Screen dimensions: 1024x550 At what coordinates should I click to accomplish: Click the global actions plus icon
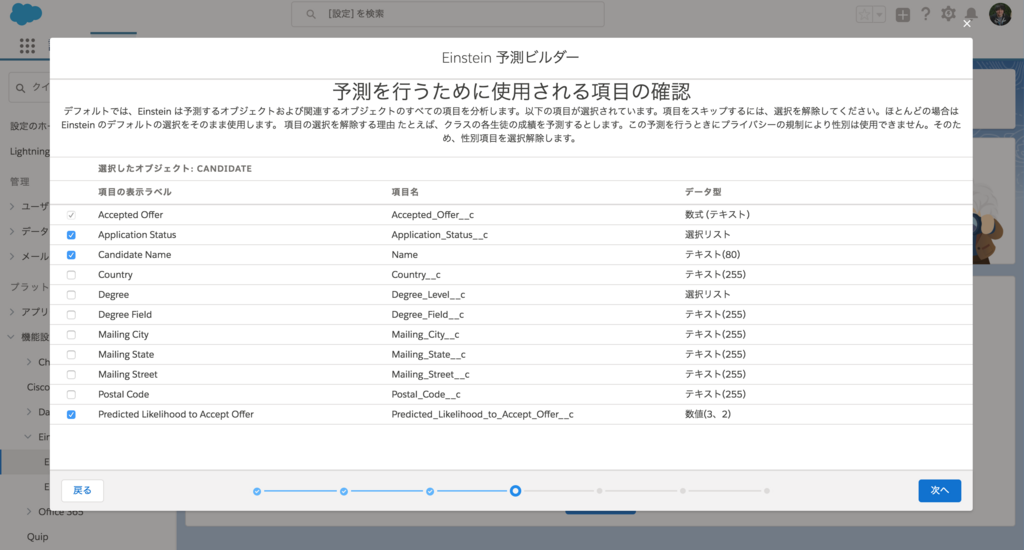coord(903,14)
